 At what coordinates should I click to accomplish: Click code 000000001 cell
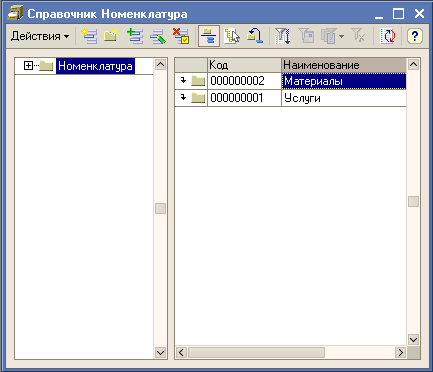(x=244, y=98)
